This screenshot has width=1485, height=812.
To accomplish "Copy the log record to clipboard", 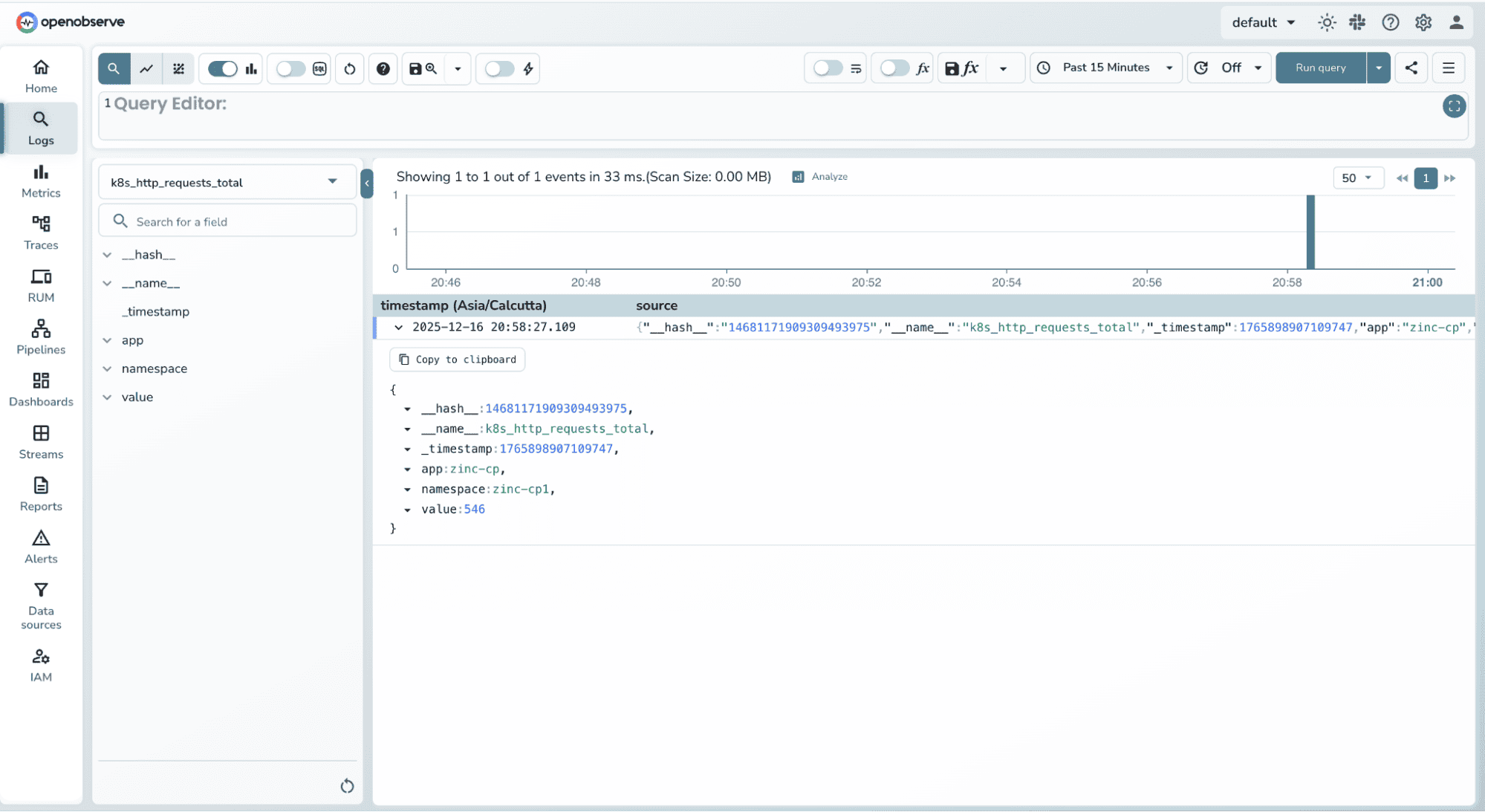I will coord(457,359).
